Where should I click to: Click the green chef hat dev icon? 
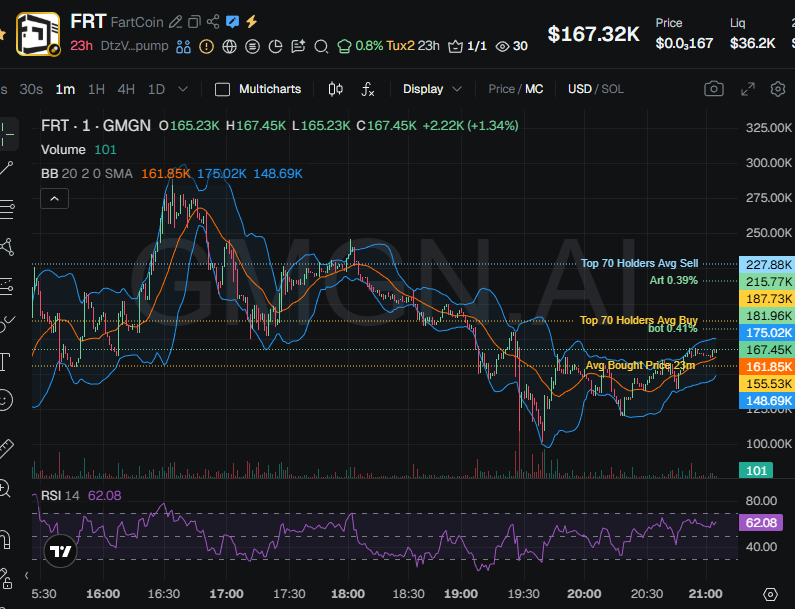coord(344,47)
